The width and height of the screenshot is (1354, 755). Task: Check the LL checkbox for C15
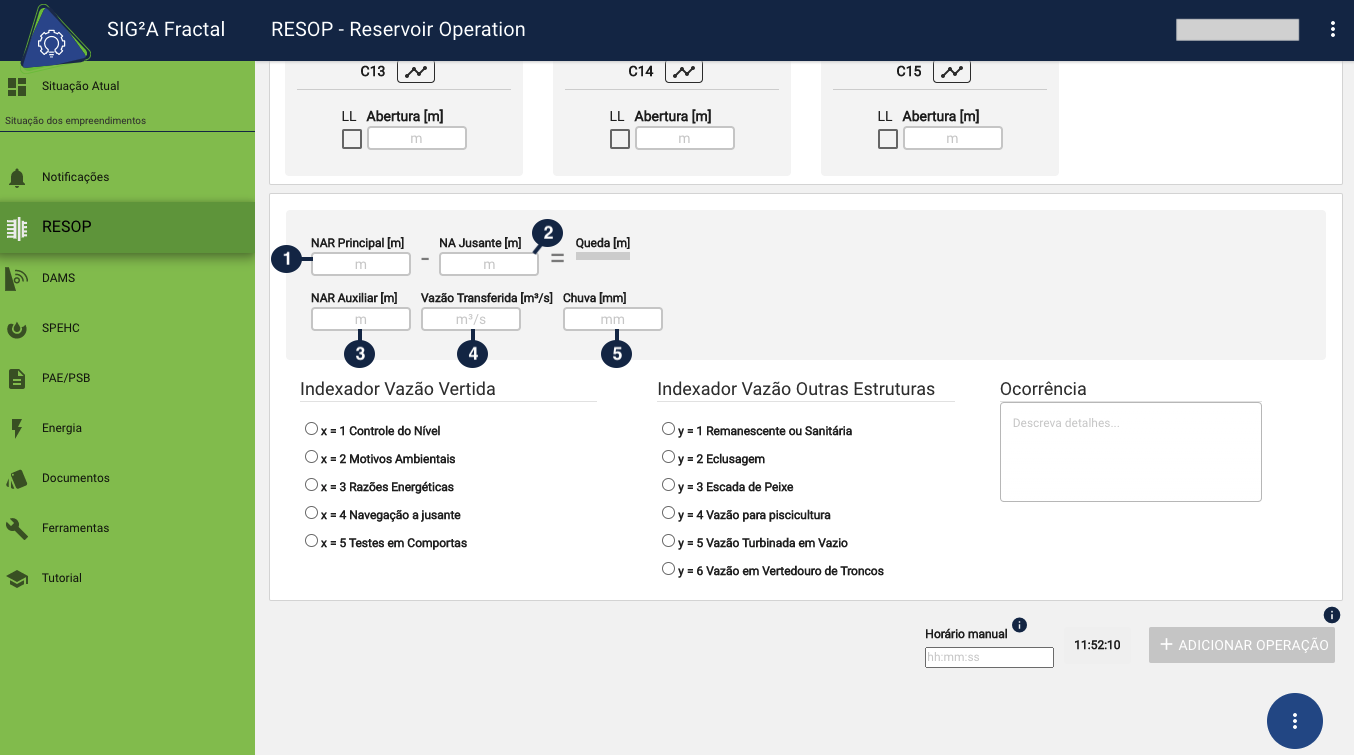click(888, 139)
